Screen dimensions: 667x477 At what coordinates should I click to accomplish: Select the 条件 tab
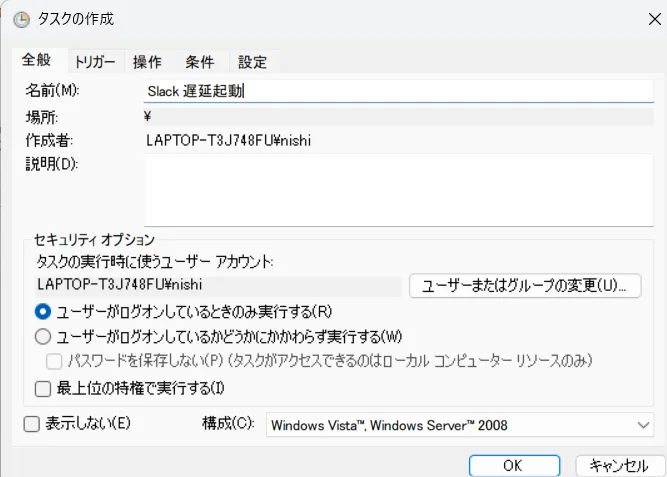coord(199,62)
